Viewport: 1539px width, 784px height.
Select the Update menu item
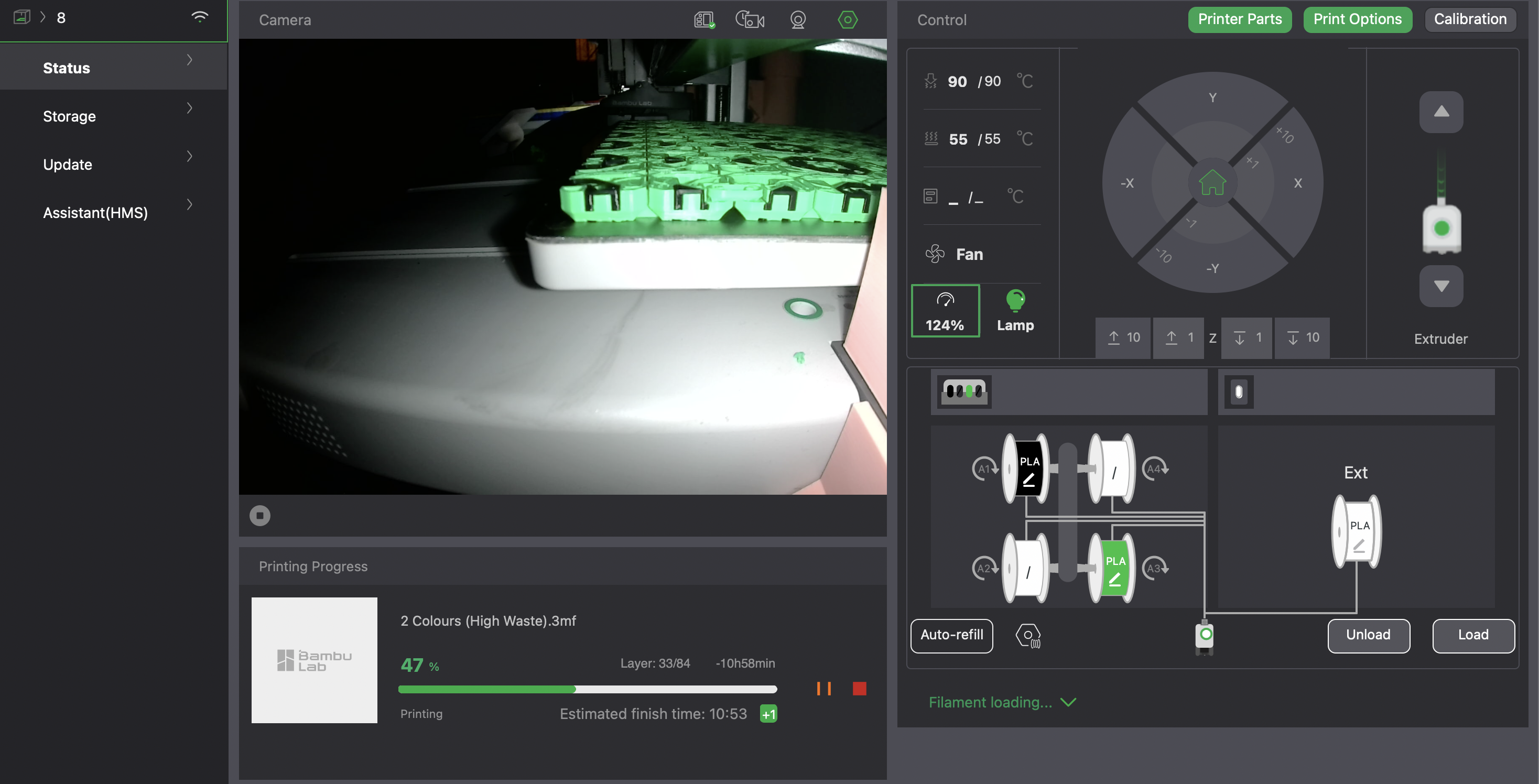coord(114,164)
